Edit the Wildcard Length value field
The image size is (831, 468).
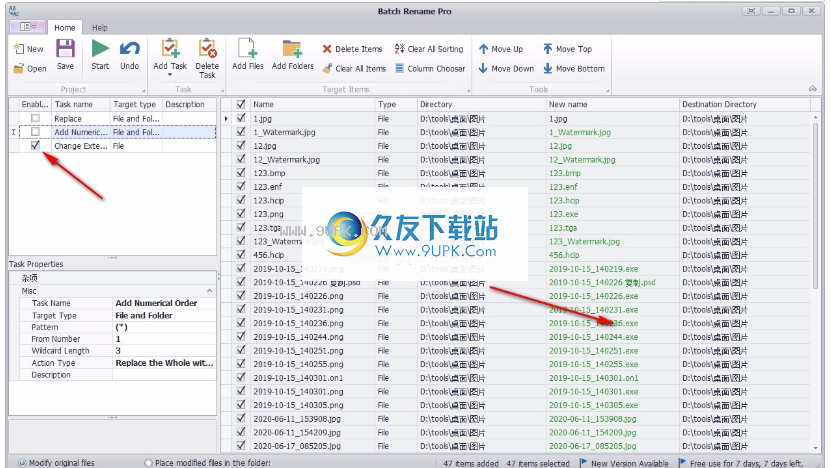pos(164,351)
